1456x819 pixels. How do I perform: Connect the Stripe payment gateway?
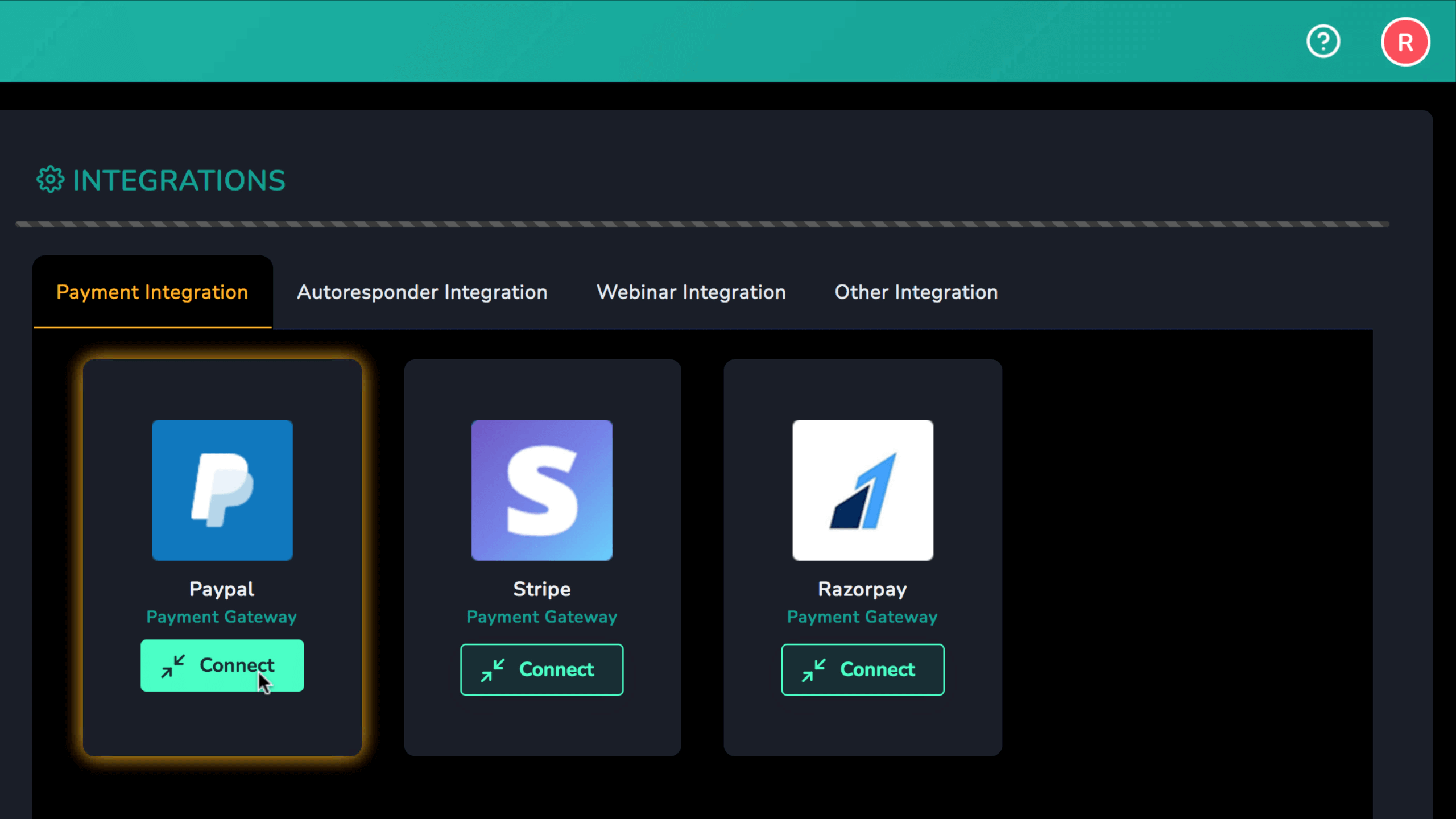[x=541, y=669]
